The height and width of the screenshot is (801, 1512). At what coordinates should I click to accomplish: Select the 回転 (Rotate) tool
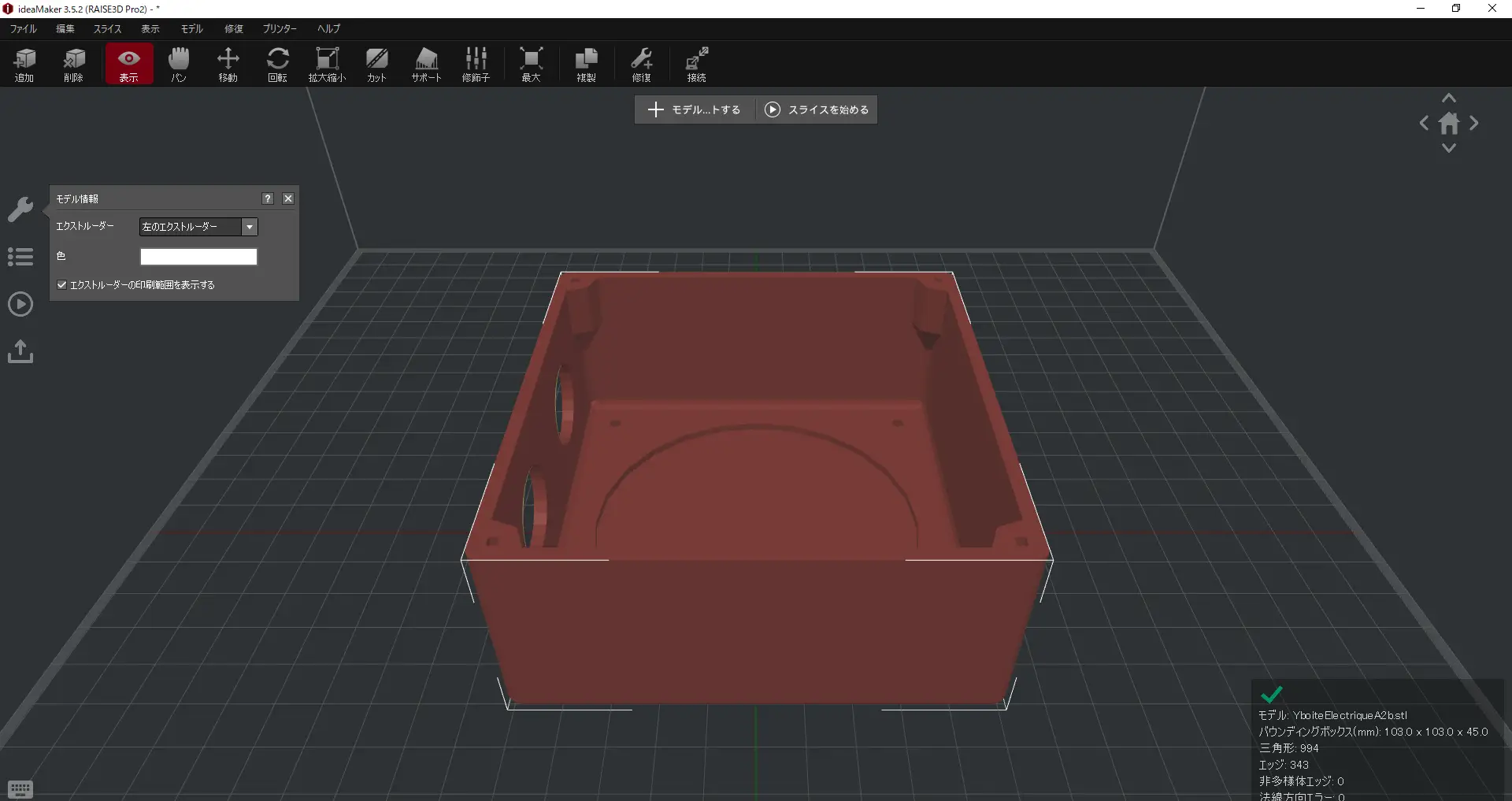(277, 64)
